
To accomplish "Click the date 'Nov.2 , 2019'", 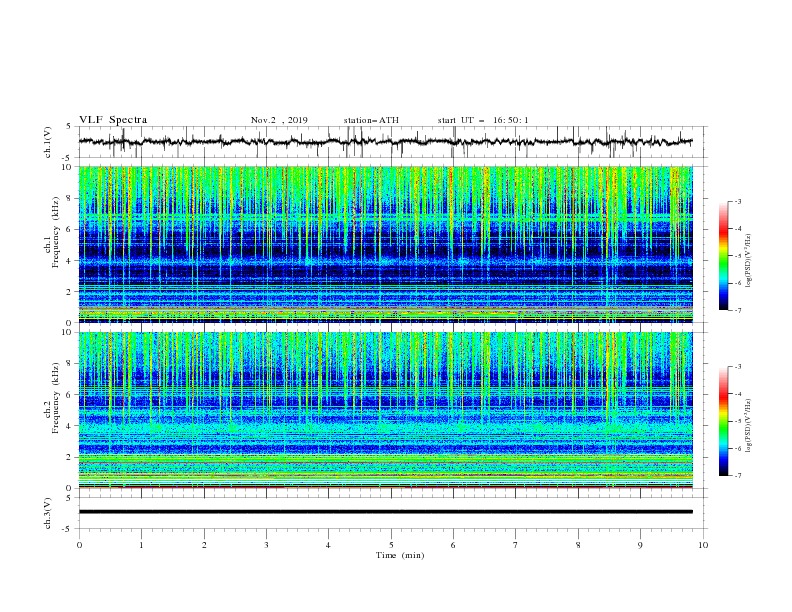I will [279, 120].
